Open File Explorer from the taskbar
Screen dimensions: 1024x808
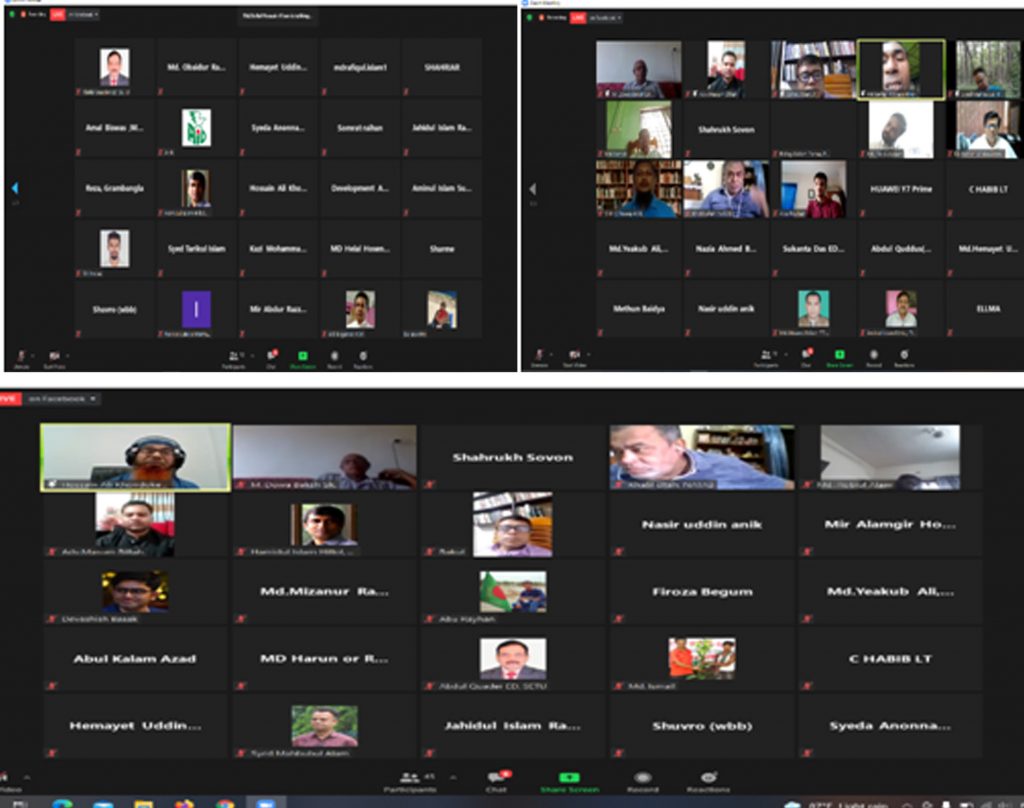[143, 803]
